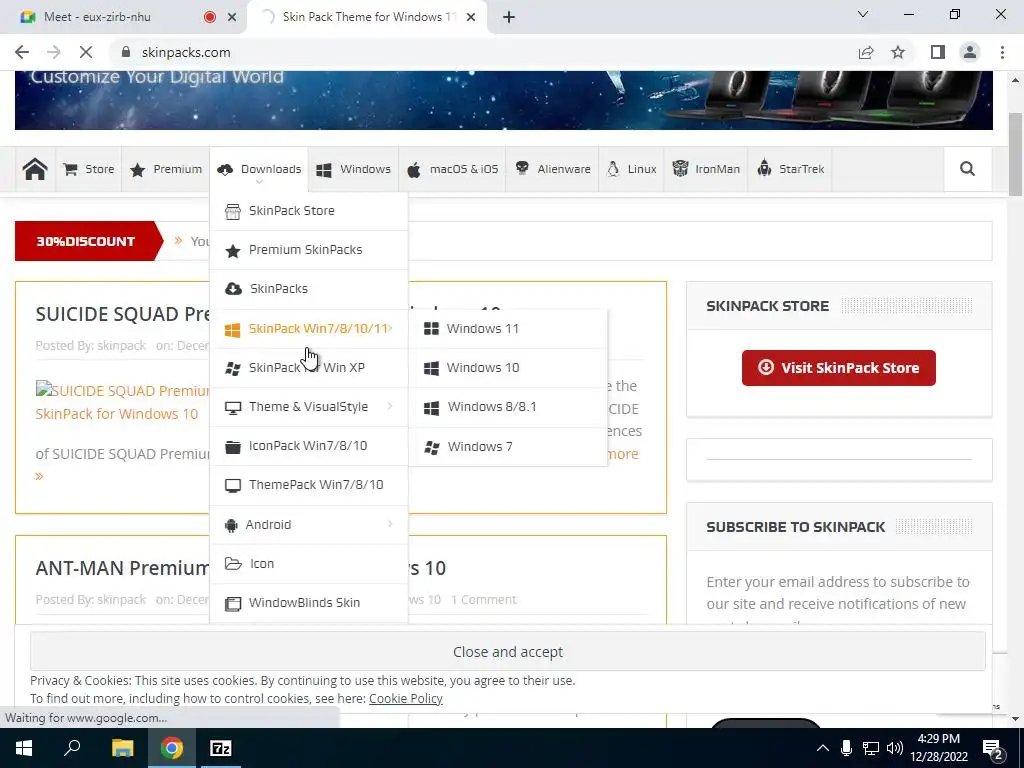Open the Alienware nav item
This screenshot has height=768, width=1024.
[552, 169]
